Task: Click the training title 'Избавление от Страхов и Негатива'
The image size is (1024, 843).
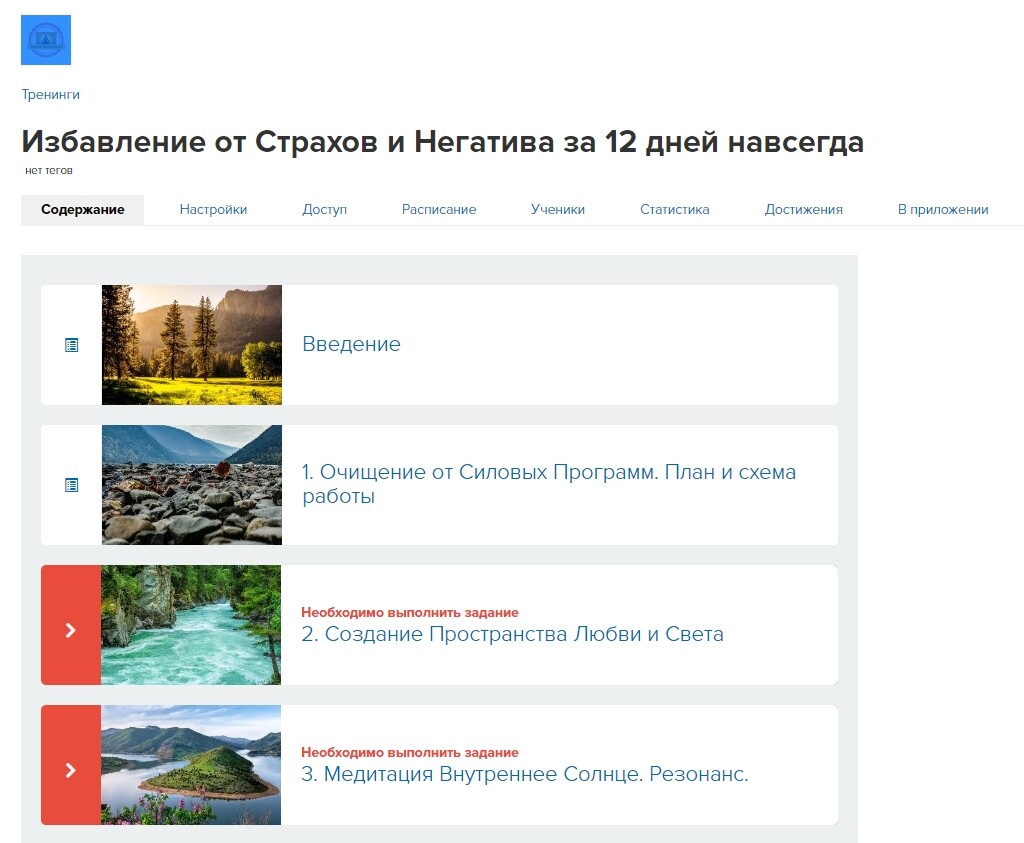Action: (443, 142)
